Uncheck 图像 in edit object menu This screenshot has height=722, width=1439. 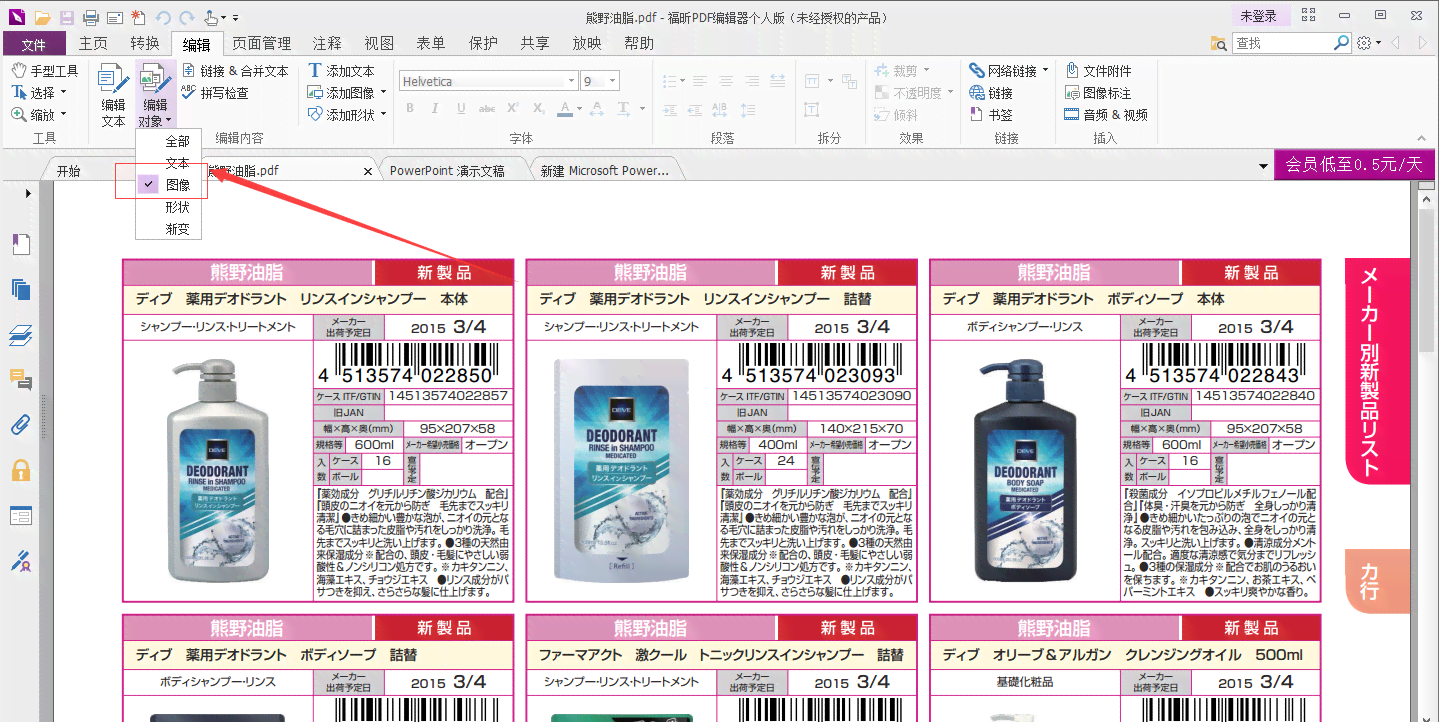(x=169, y=185)
